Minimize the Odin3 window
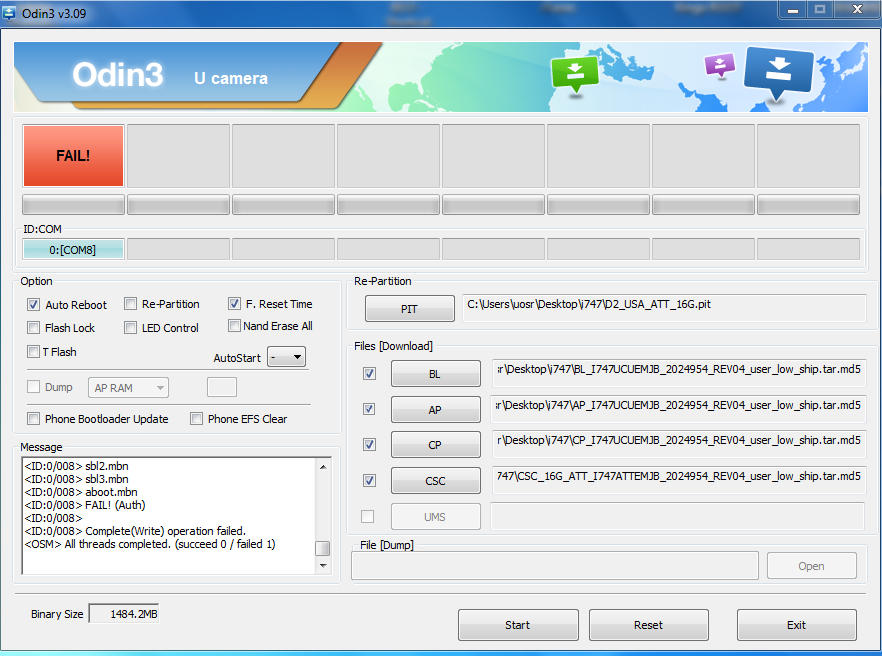Image resolution: width=882 pixels, height=656 pixels. tap(793, 10)
